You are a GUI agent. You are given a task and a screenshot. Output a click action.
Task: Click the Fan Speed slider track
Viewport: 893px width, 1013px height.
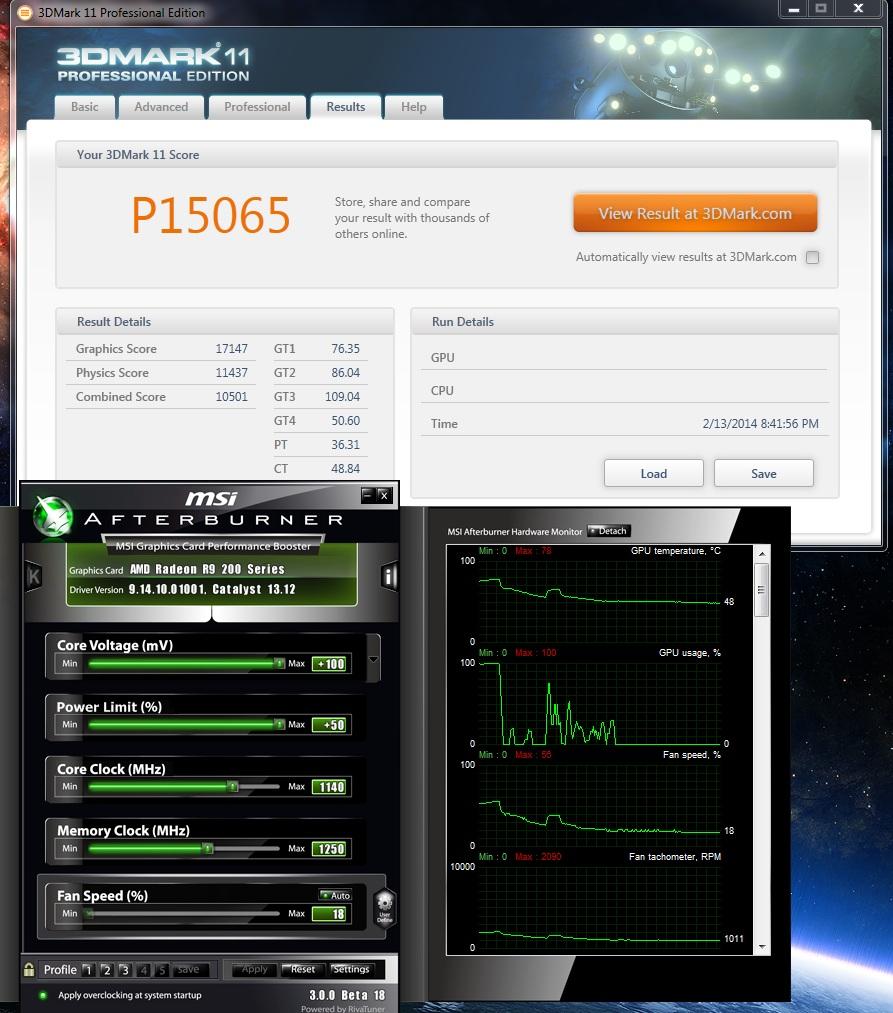184,914
